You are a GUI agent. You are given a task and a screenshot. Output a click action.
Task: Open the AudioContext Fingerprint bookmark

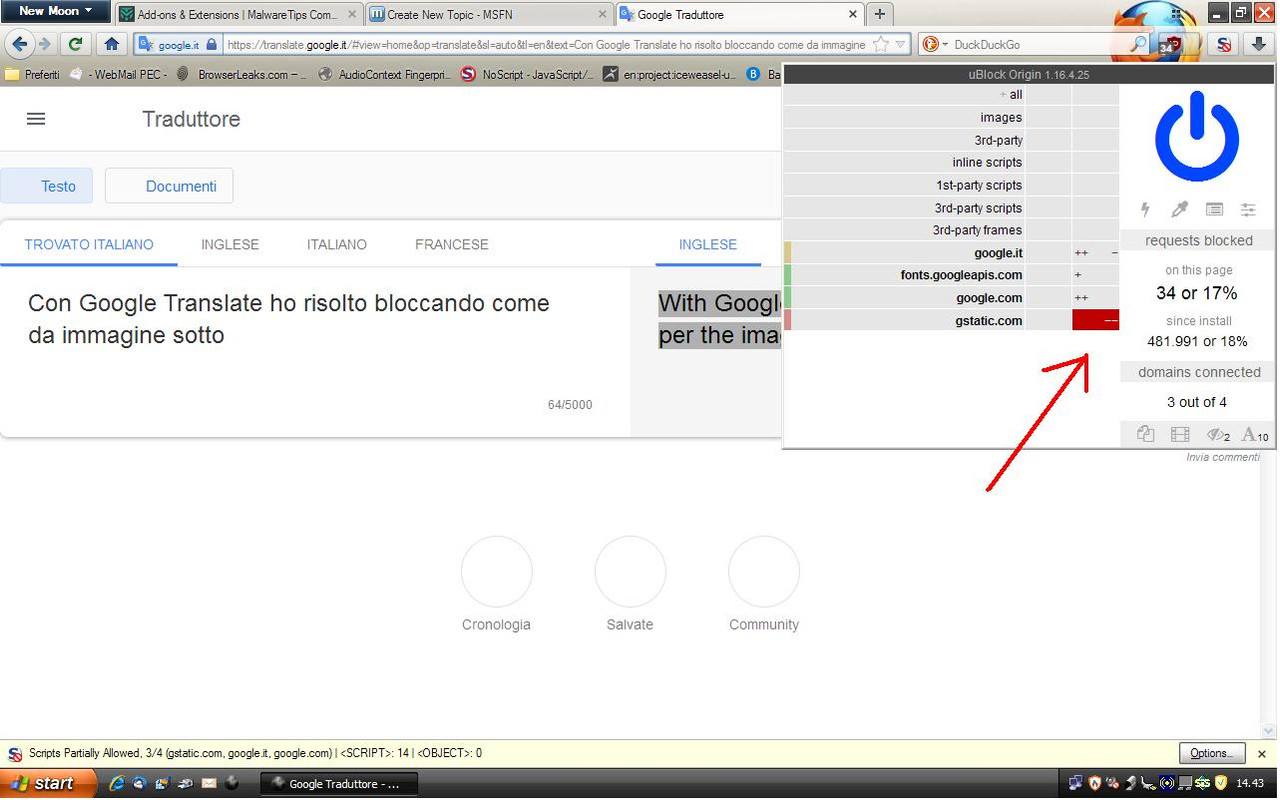click(x=384, y=75)
